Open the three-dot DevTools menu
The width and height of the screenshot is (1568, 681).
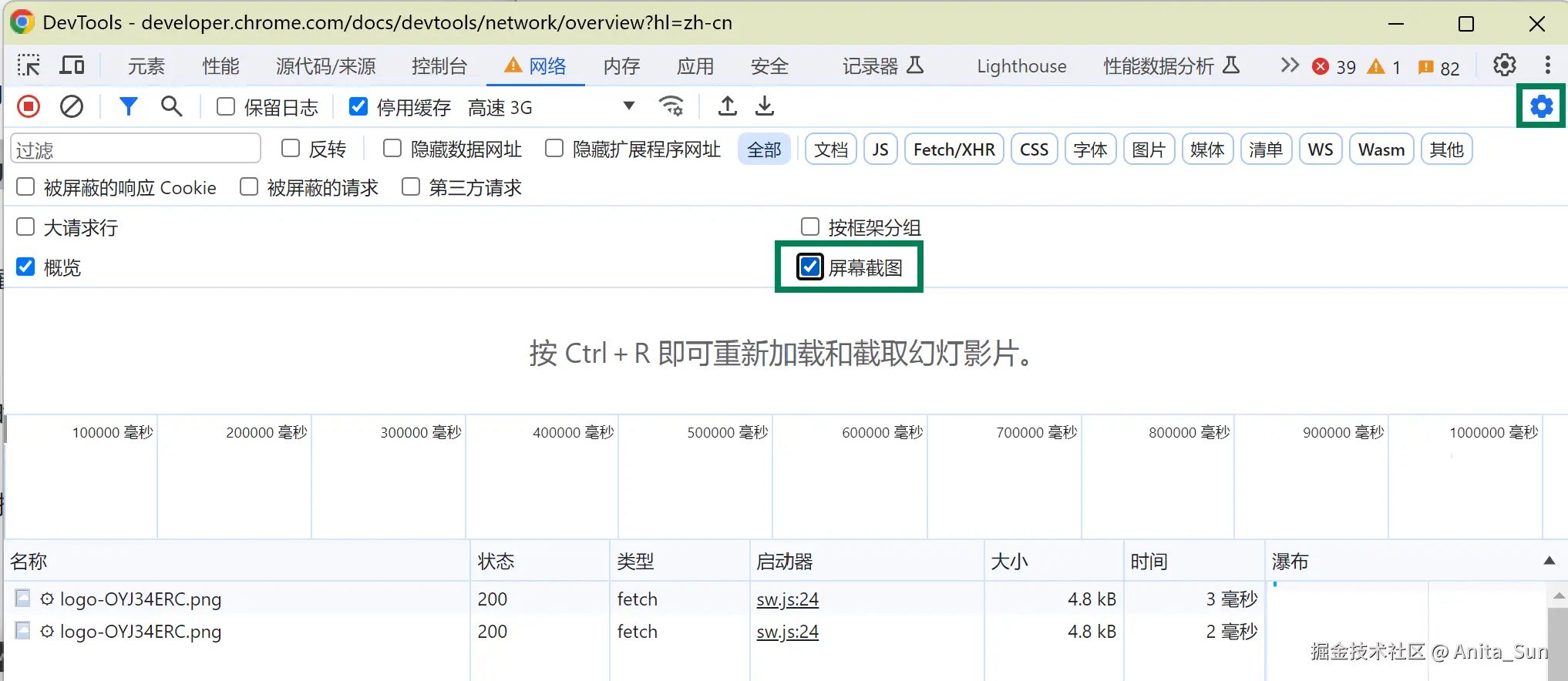(1547, 65)
